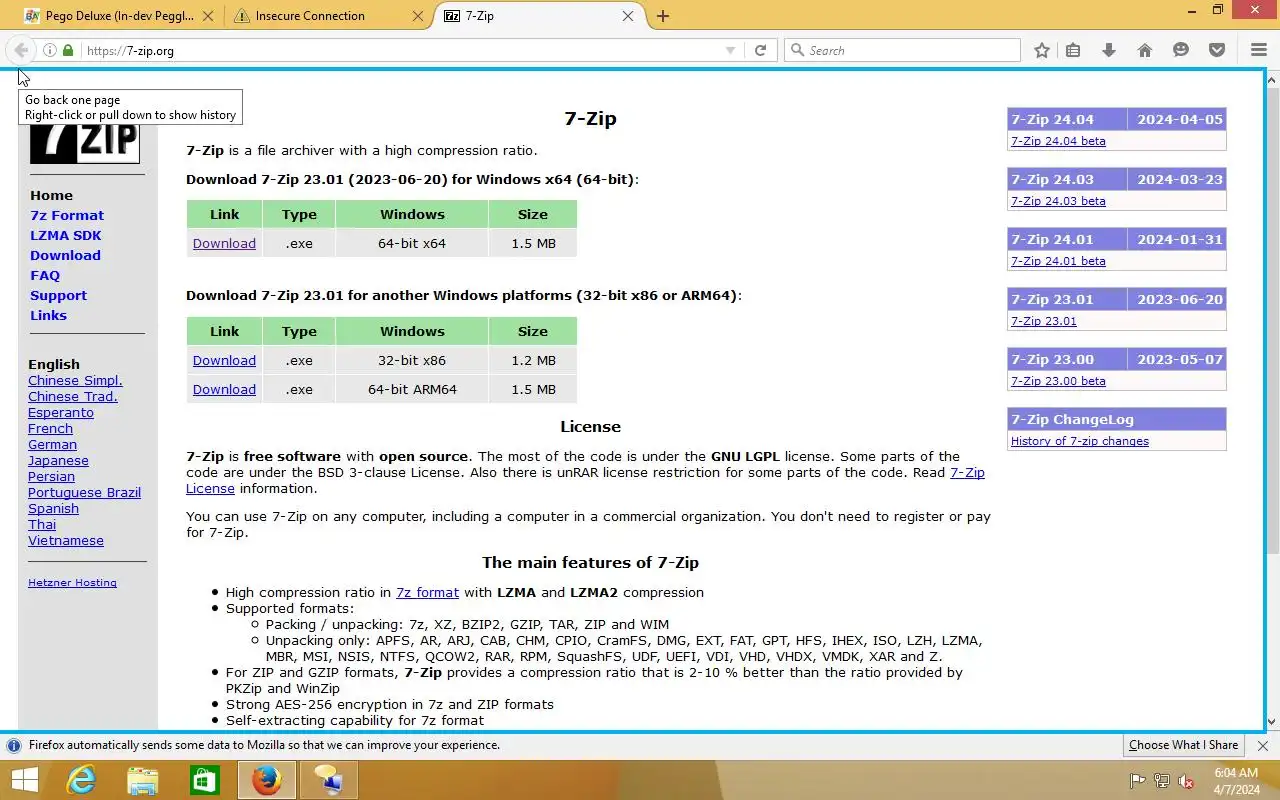Show bookmarks list icon
Screen dimensions: 1280x800
[x=1073, y=50]
